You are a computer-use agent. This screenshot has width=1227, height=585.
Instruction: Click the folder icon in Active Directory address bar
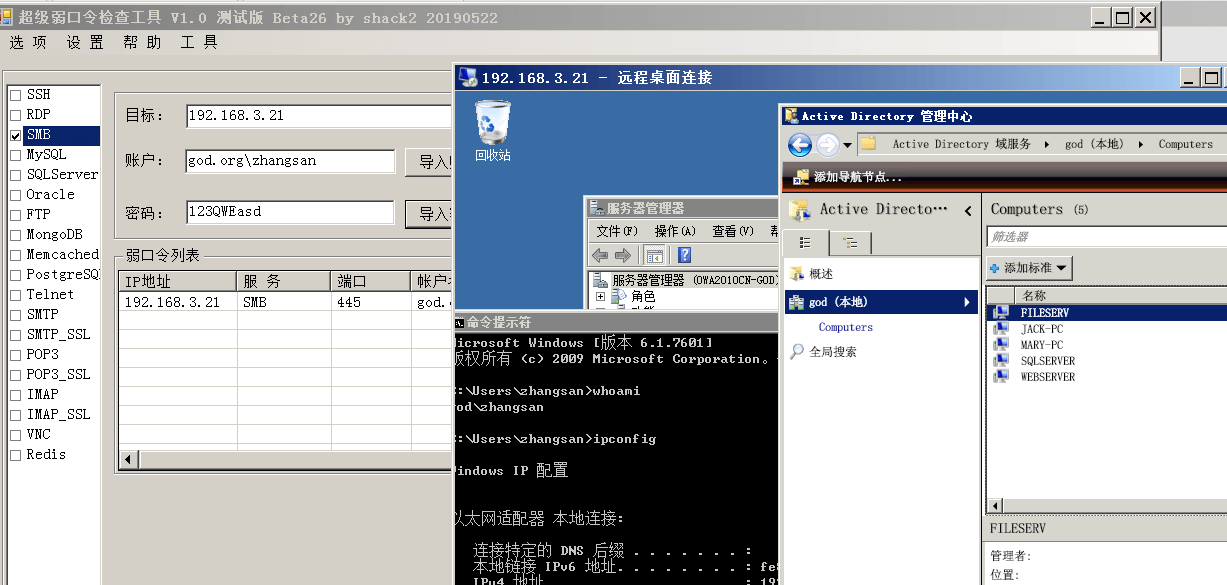tap(868, 144)
